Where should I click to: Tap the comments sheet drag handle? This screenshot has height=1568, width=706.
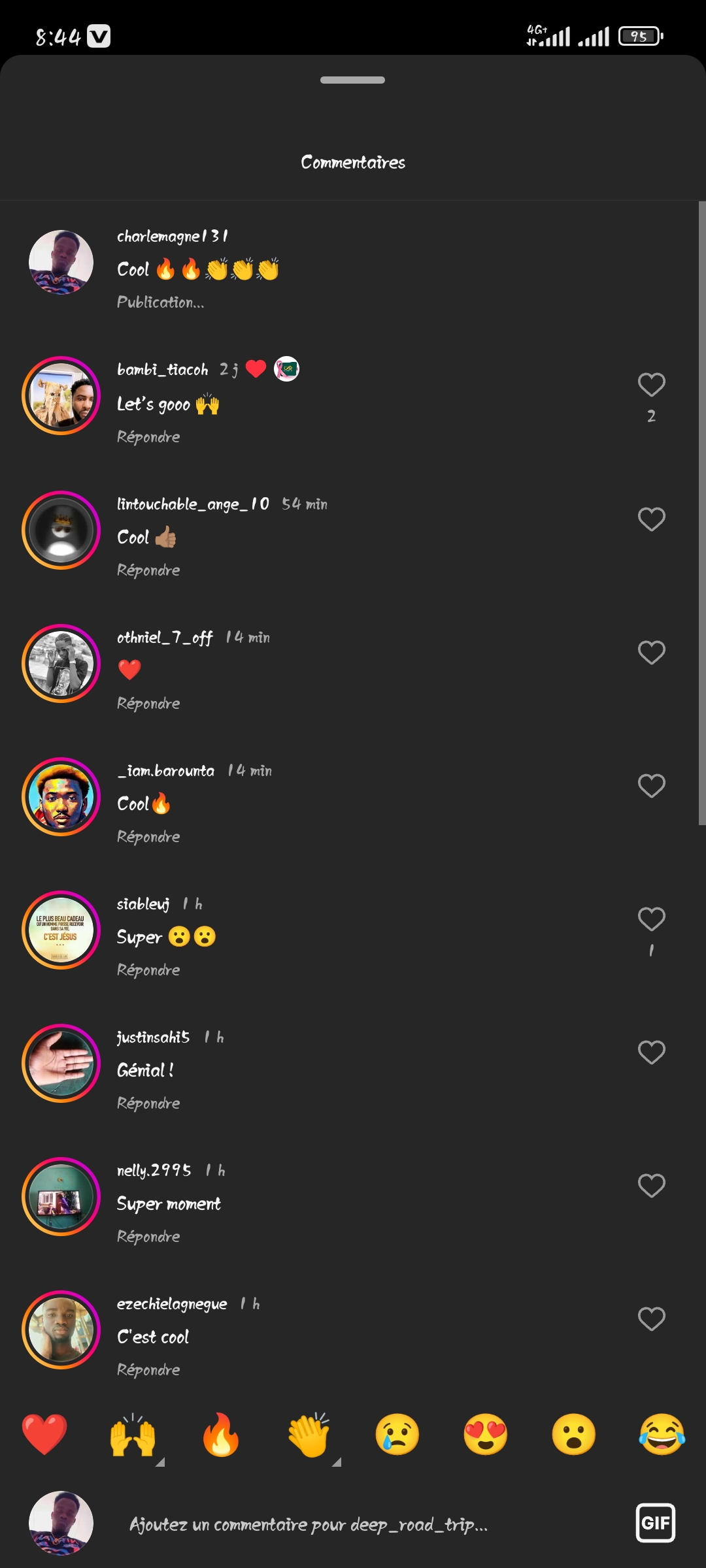pos(352,80)
